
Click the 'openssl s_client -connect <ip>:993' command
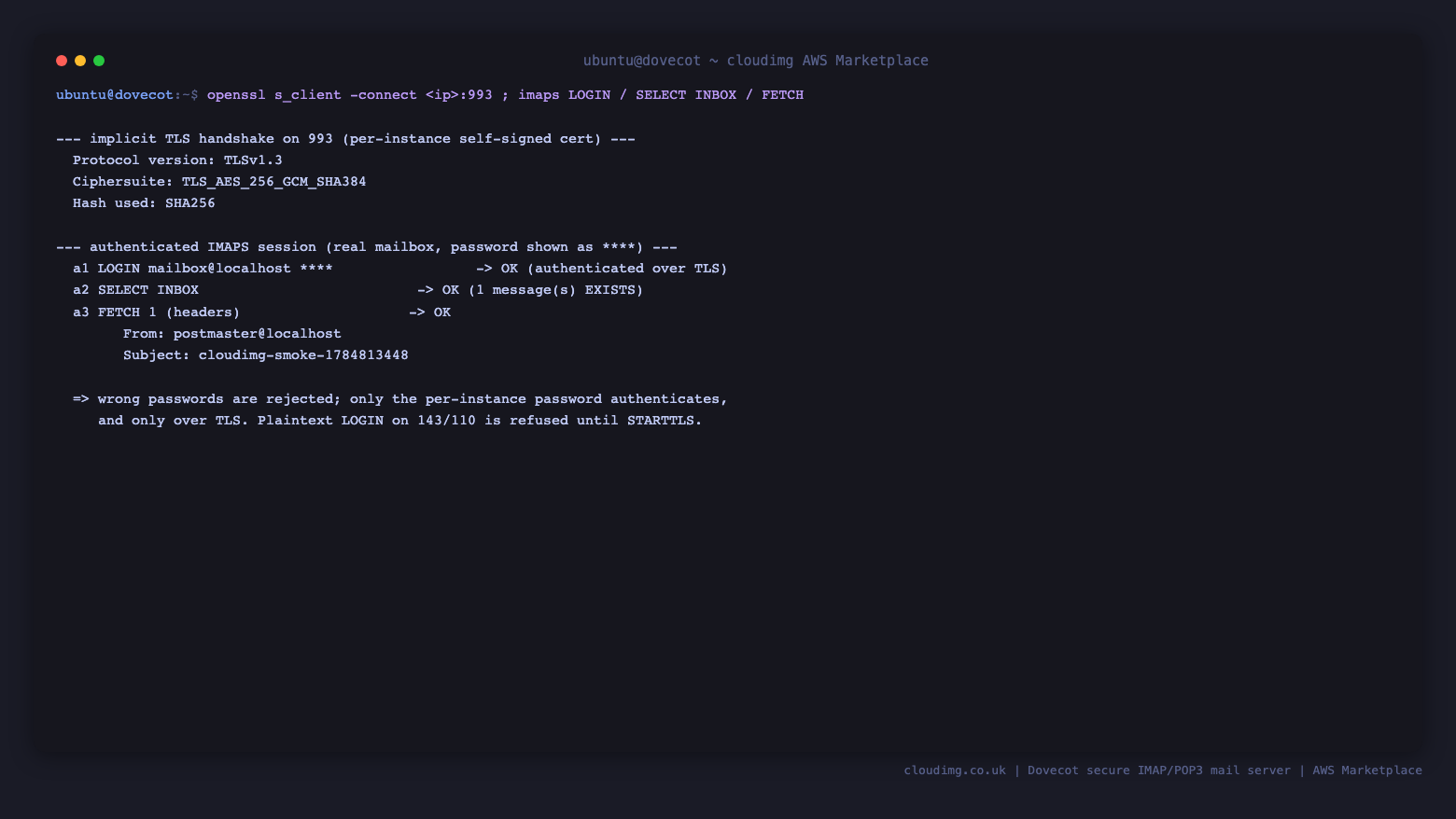(350, 95)
